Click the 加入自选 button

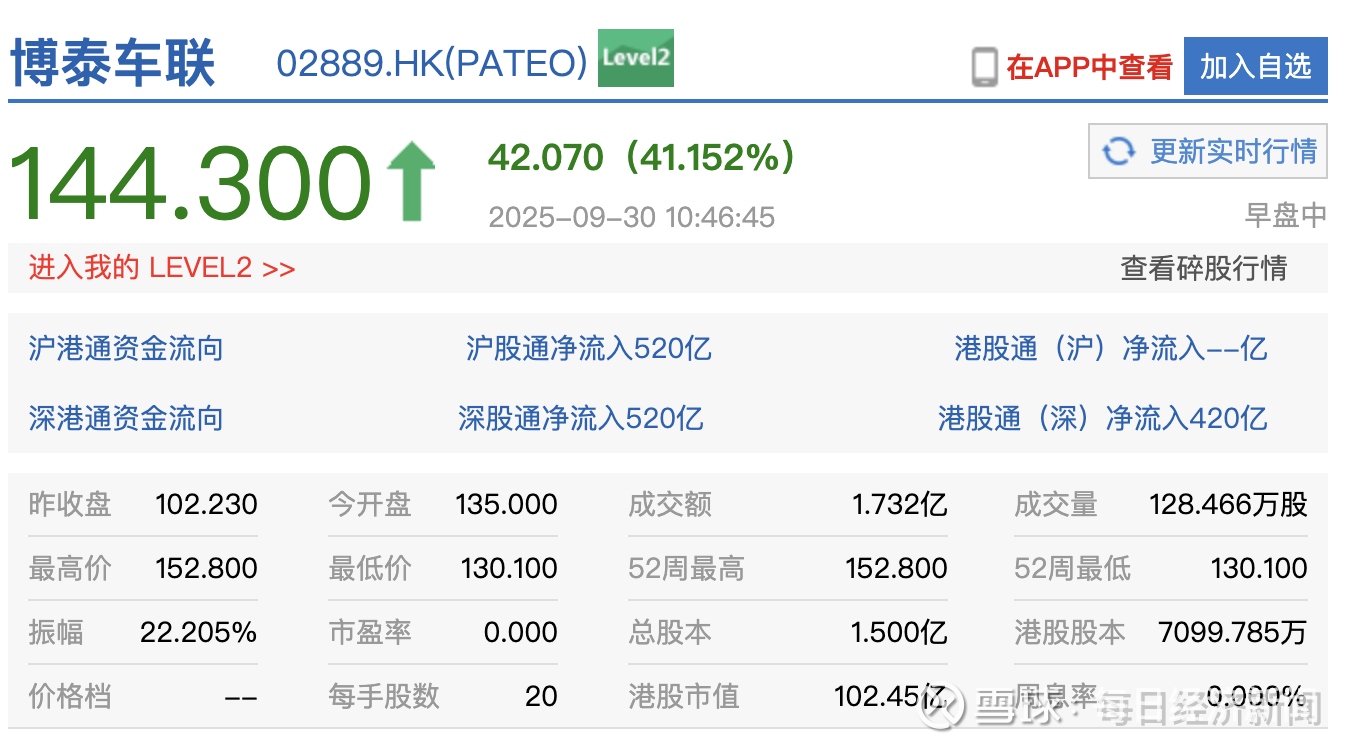click(1255, 67)
